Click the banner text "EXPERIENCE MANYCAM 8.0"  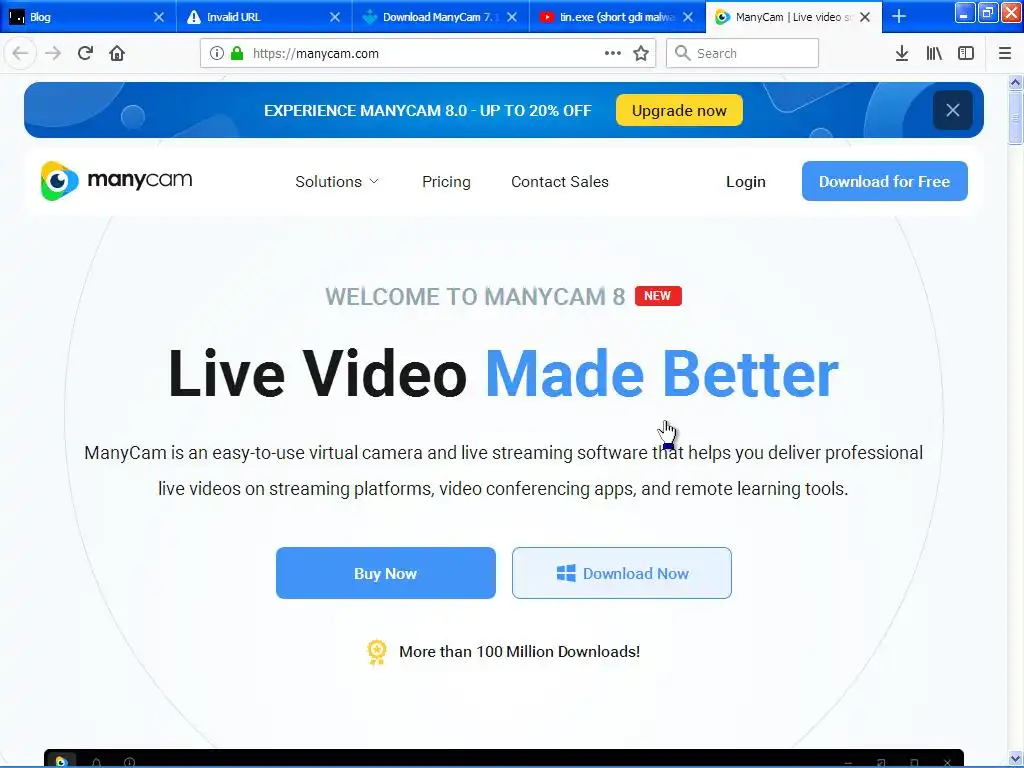[x=365, y=110]
